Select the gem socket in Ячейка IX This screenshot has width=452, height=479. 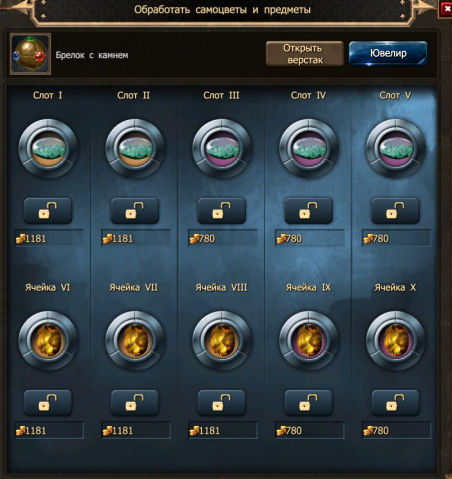click(308, 341)
